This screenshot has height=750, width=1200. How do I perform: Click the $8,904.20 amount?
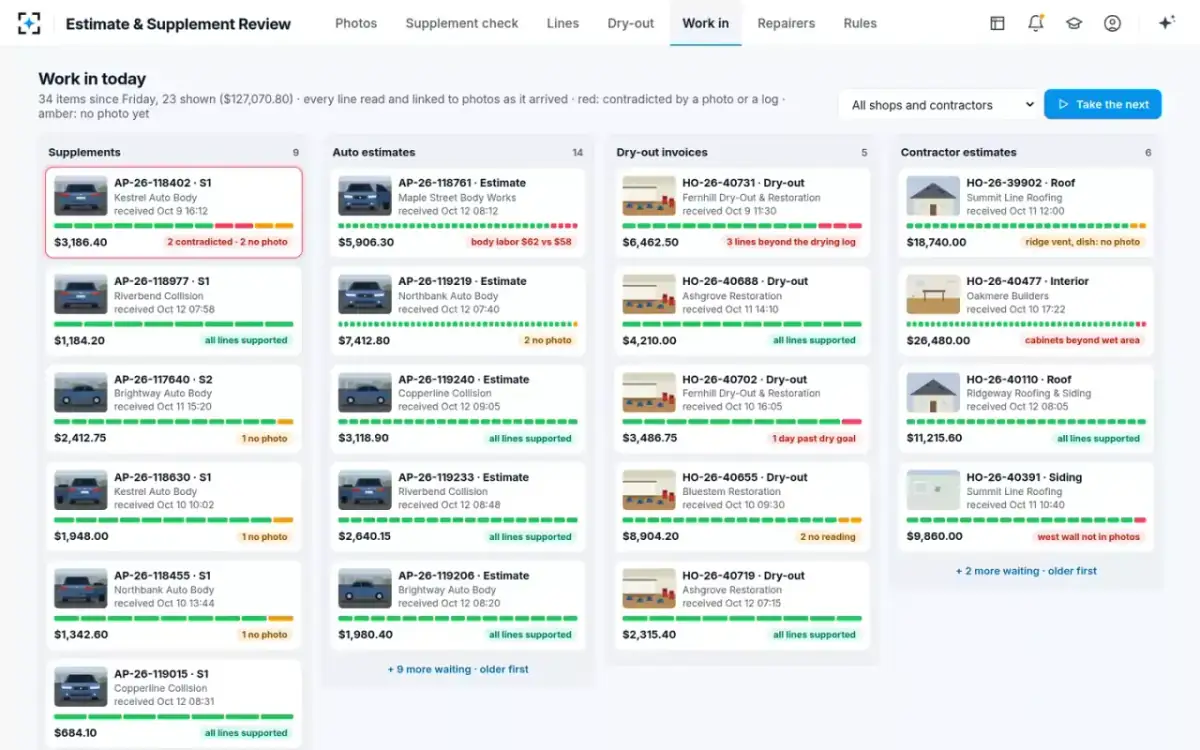[651, 536]
